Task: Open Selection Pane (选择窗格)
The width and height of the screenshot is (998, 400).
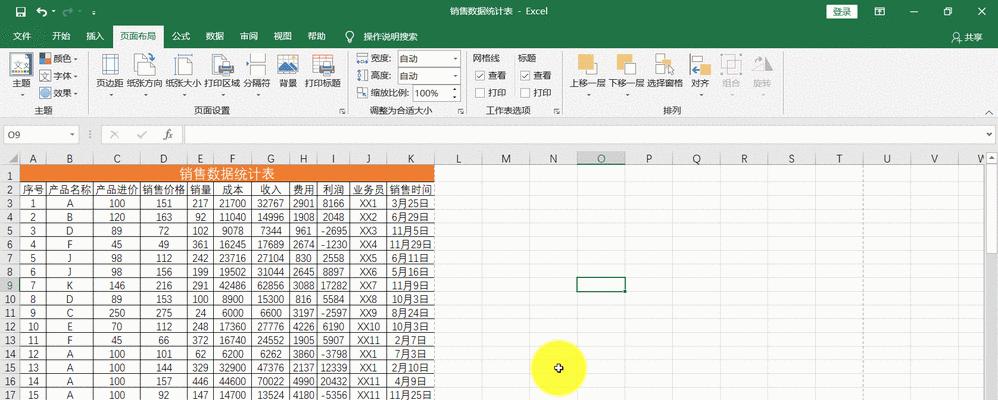Action: coord(664,71)
